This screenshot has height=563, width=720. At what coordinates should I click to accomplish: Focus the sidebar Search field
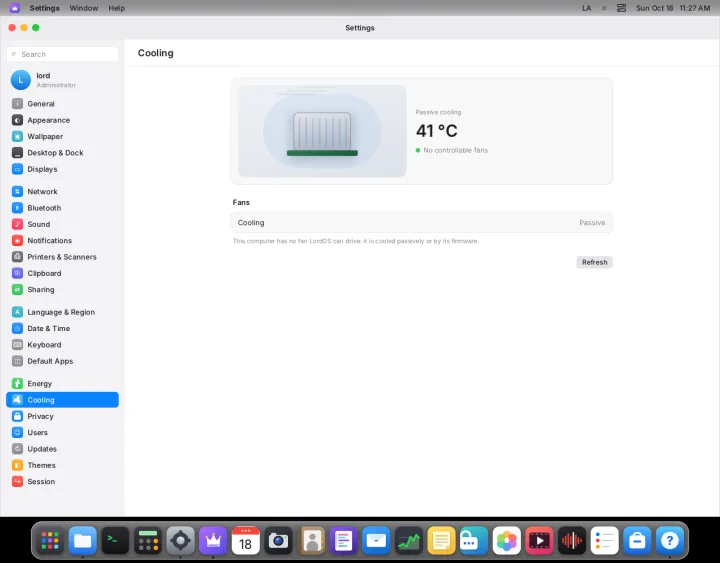62,54
